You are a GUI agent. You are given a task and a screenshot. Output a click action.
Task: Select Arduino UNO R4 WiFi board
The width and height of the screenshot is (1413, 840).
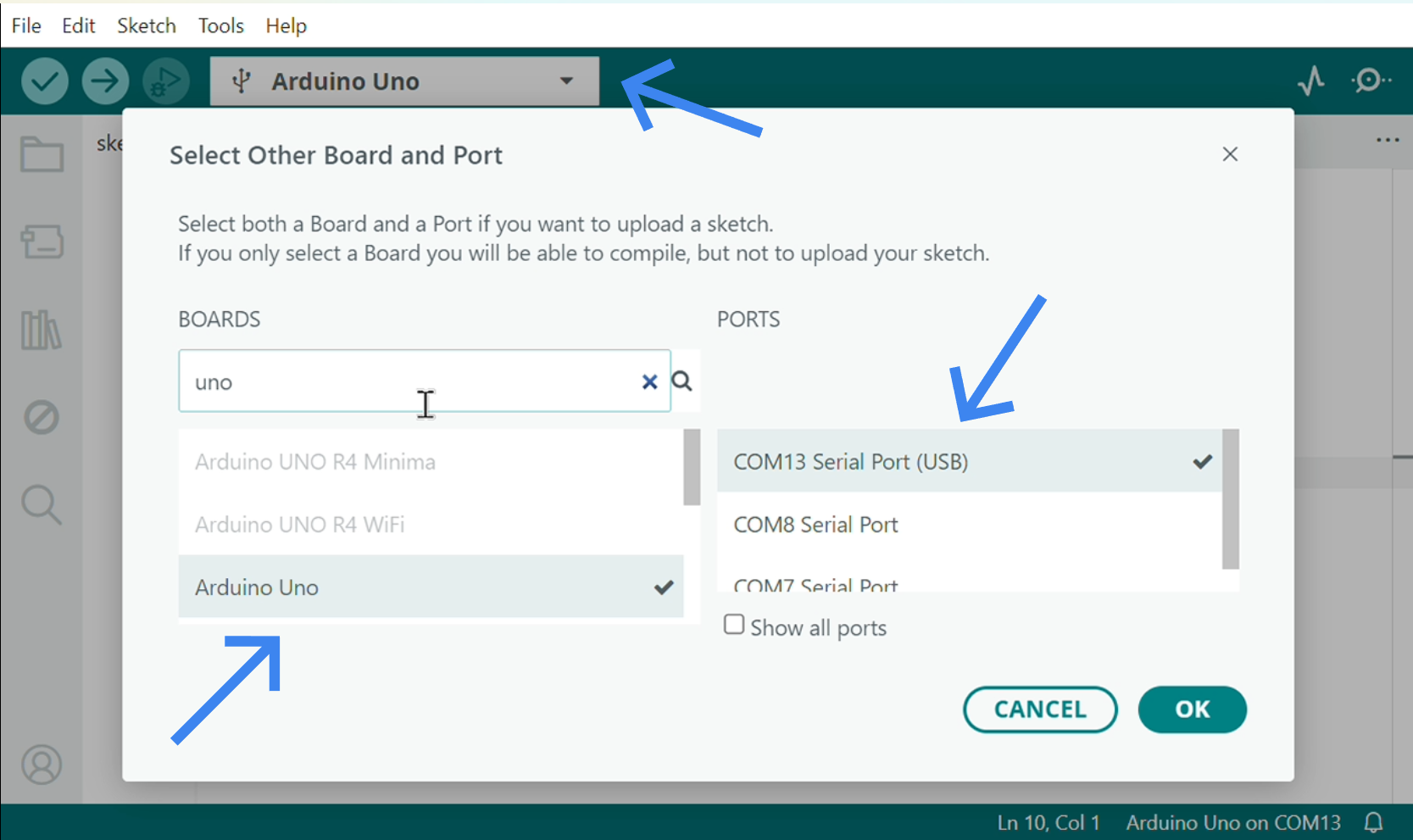tap(431, 525)
